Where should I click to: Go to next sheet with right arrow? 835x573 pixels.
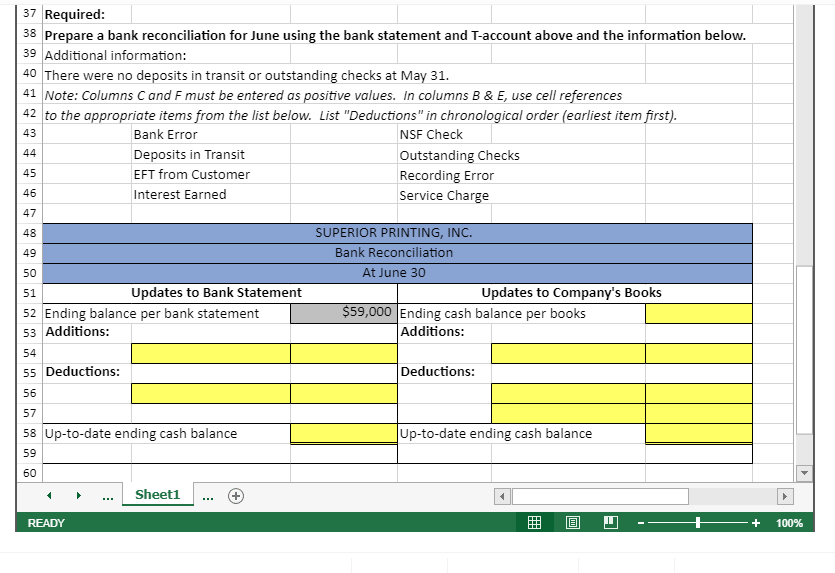pyautogui.click(x=79, y=495)
